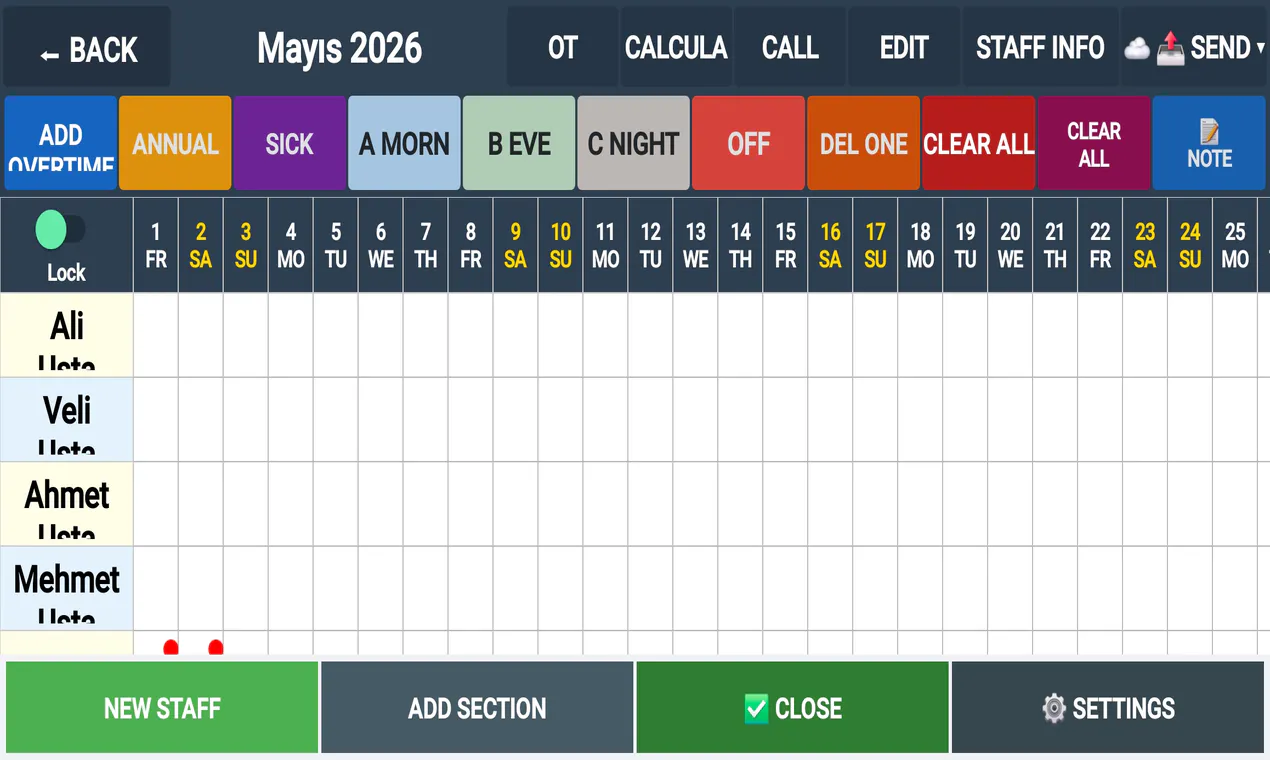Choose the C NIGHT shift
Viewport: 1270px width, 760px height.
[x=633, y=143]
